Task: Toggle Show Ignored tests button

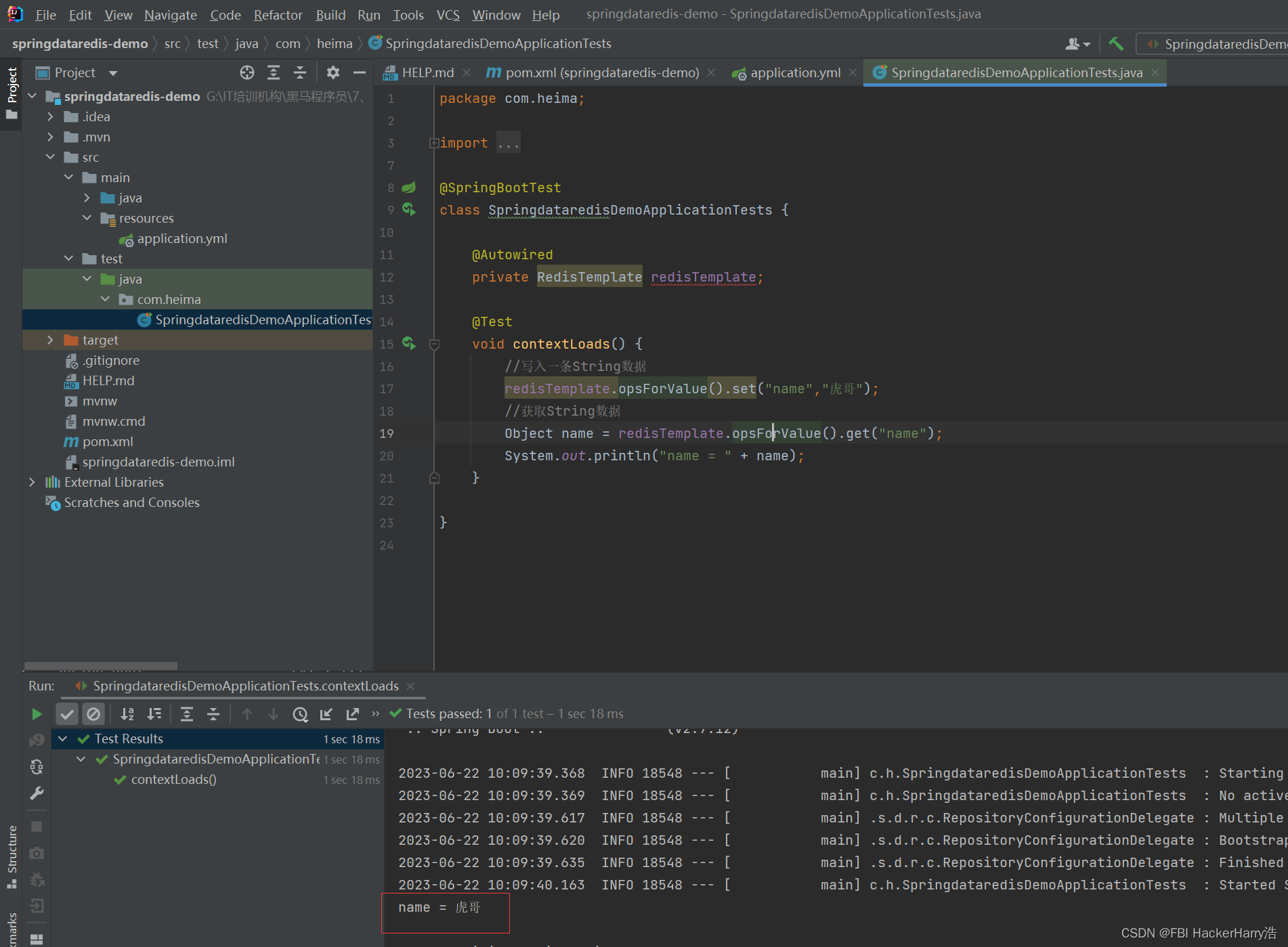Action: [93, 714]
